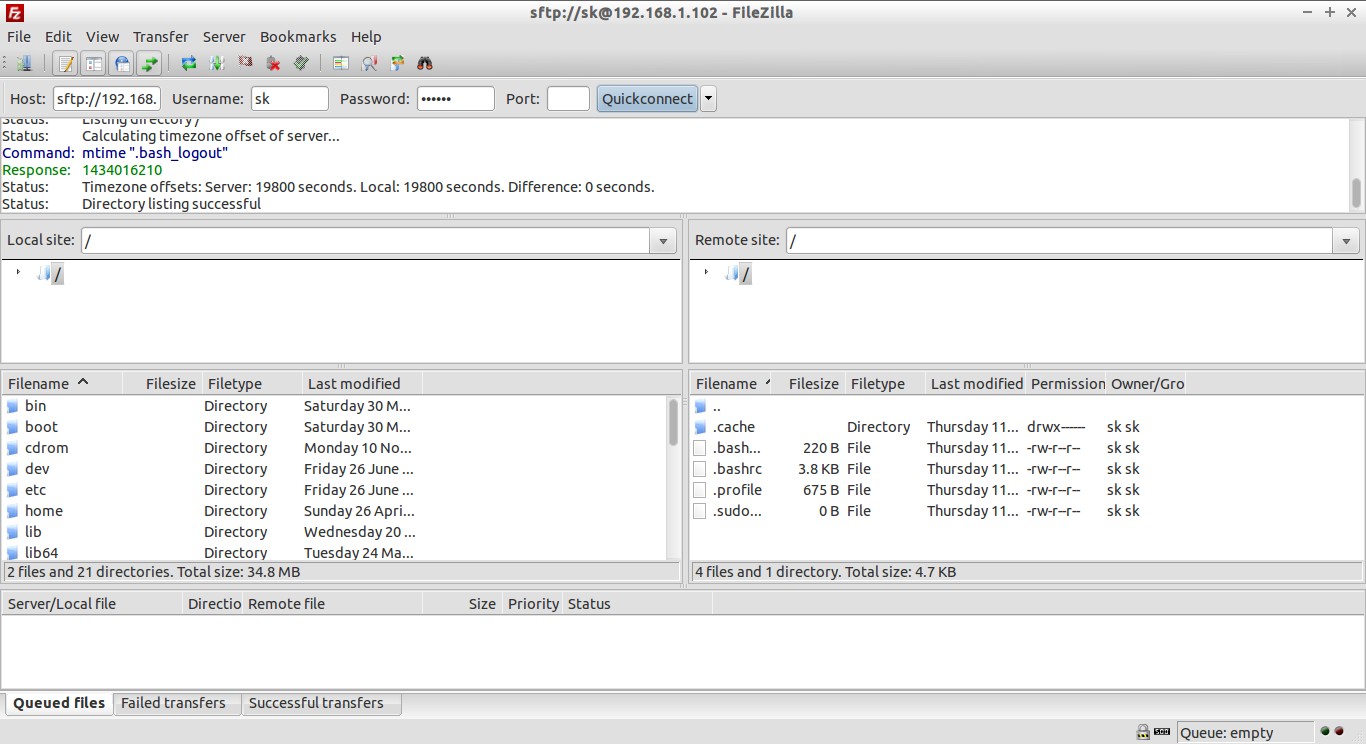
Task: Sort local files by Filename column
Action: pyautogui.click(x=62, y=383)
